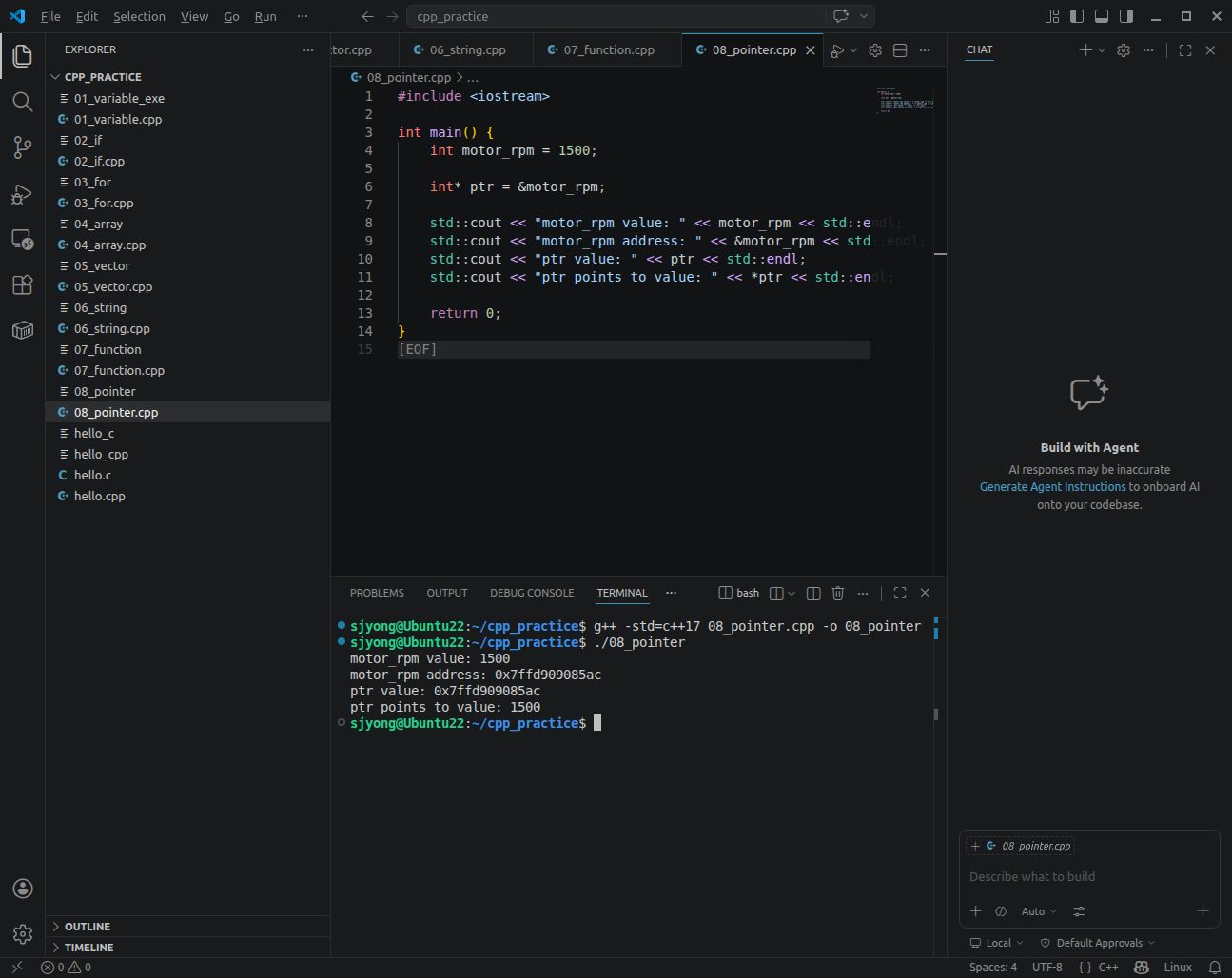Toggle the primary side bar

click(x=1077, y=16)
